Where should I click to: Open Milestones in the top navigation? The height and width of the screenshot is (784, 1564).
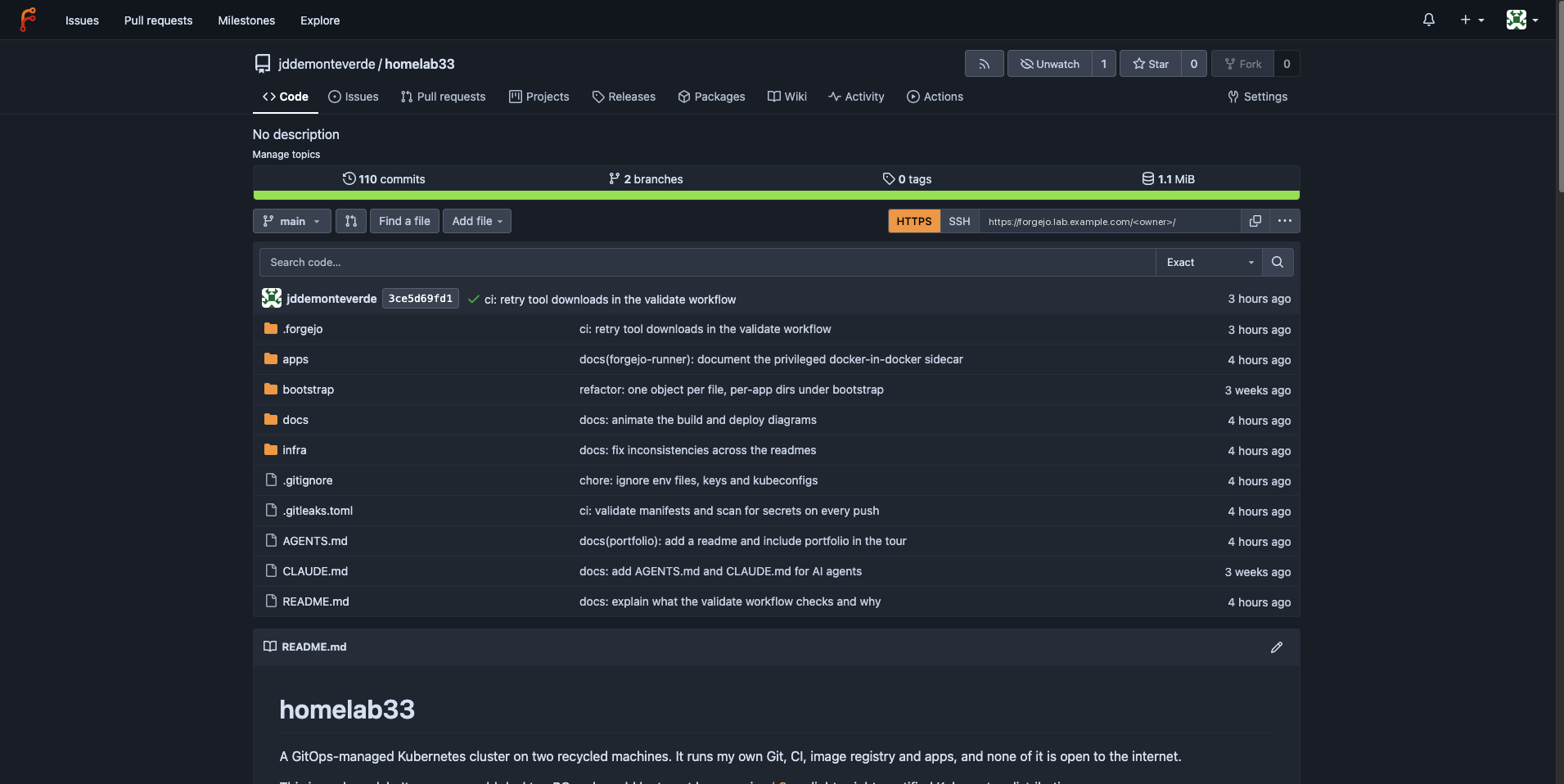246,20
